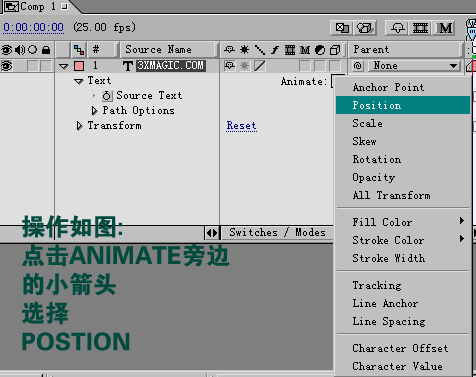Choose Rotation from Animate menu
The width and height of the screenshot is (476, 377).
[403, 159]
